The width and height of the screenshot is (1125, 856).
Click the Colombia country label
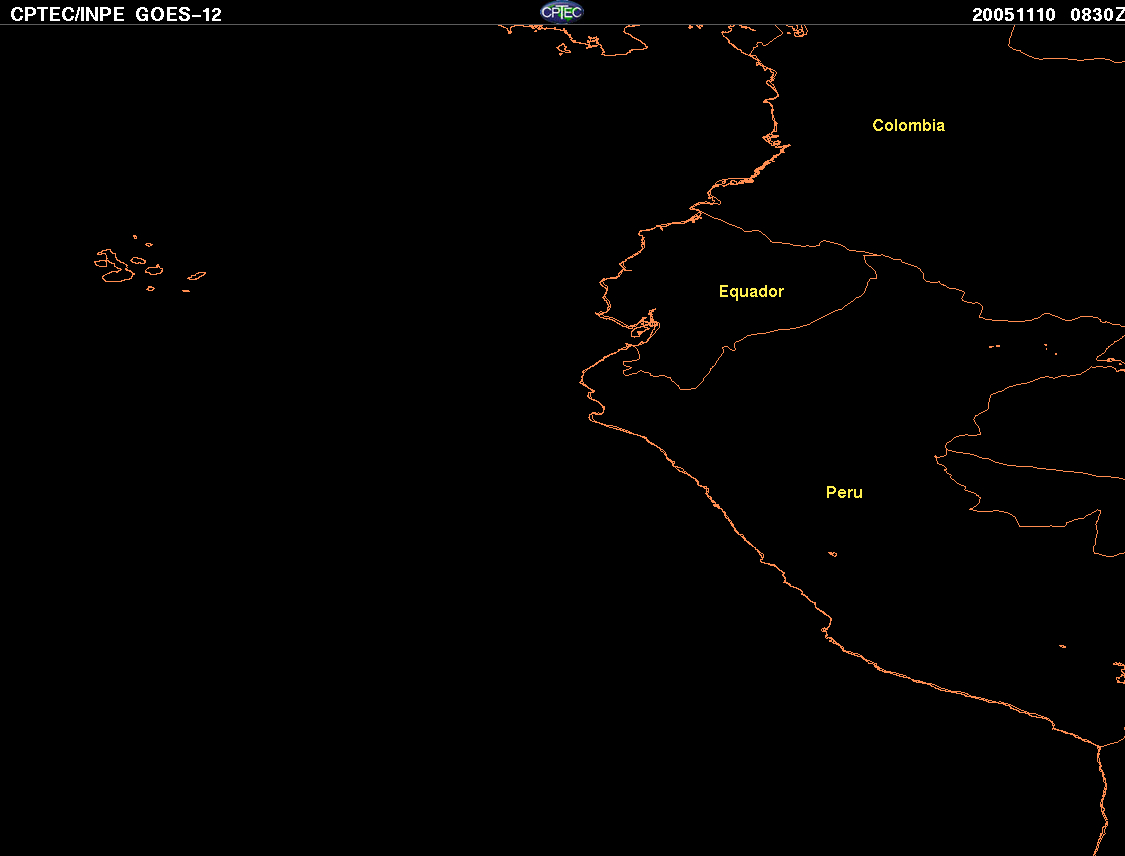click(x=908, y=126)
